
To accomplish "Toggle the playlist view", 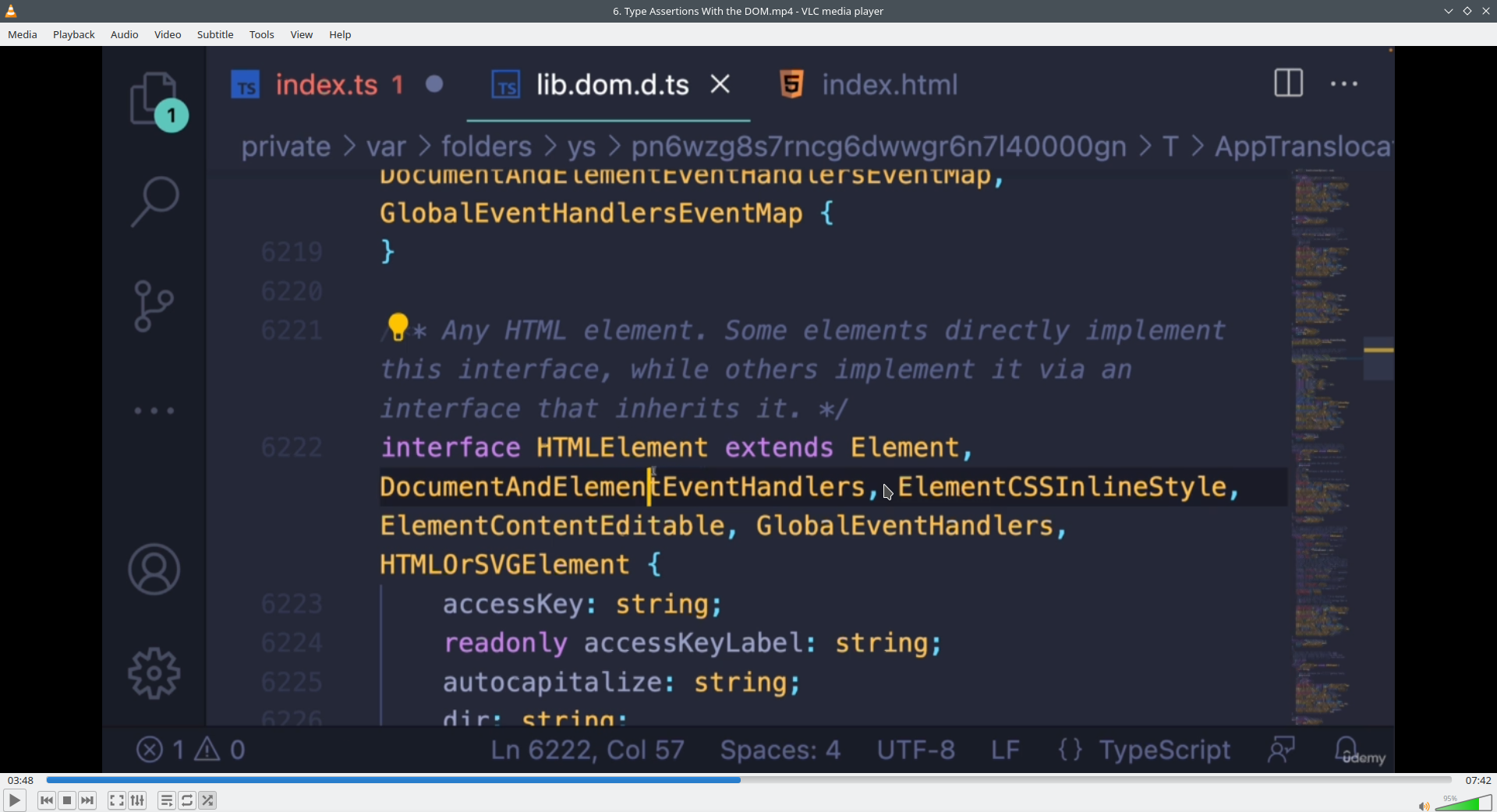I will 166,800.
